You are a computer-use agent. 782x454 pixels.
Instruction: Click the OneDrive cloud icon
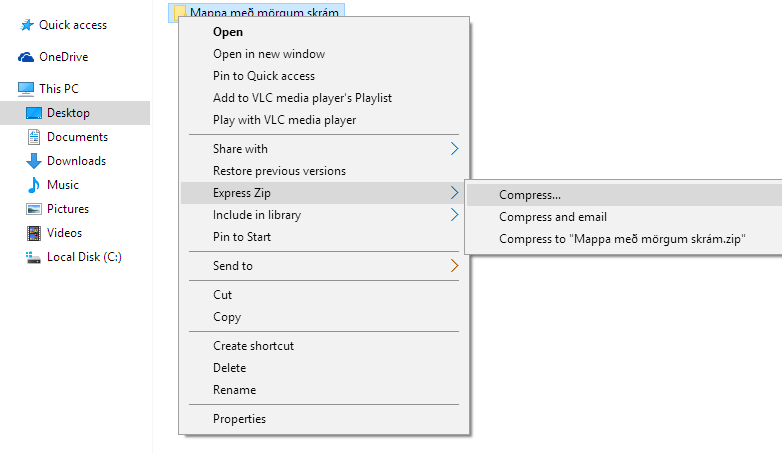[x=27, y=57]
